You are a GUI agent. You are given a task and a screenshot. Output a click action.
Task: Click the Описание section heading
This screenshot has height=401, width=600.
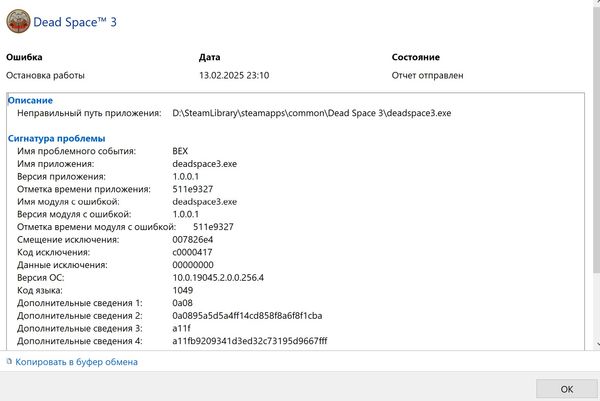coord(30,100)
